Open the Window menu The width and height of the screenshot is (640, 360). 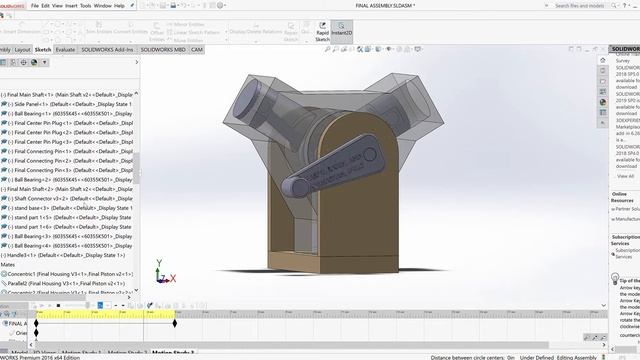102,6
